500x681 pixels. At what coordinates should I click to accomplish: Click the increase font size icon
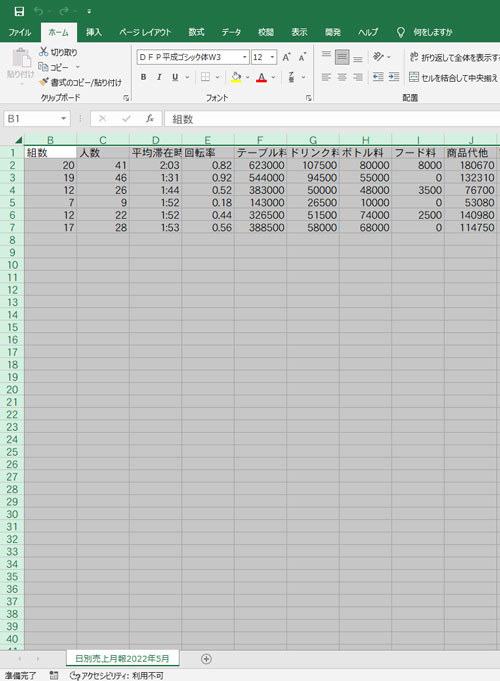286,57
